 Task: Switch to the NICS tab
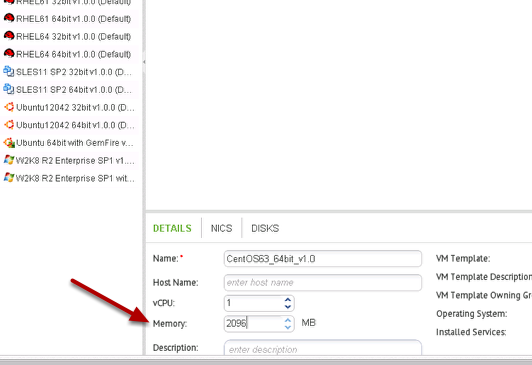(221, 228)
